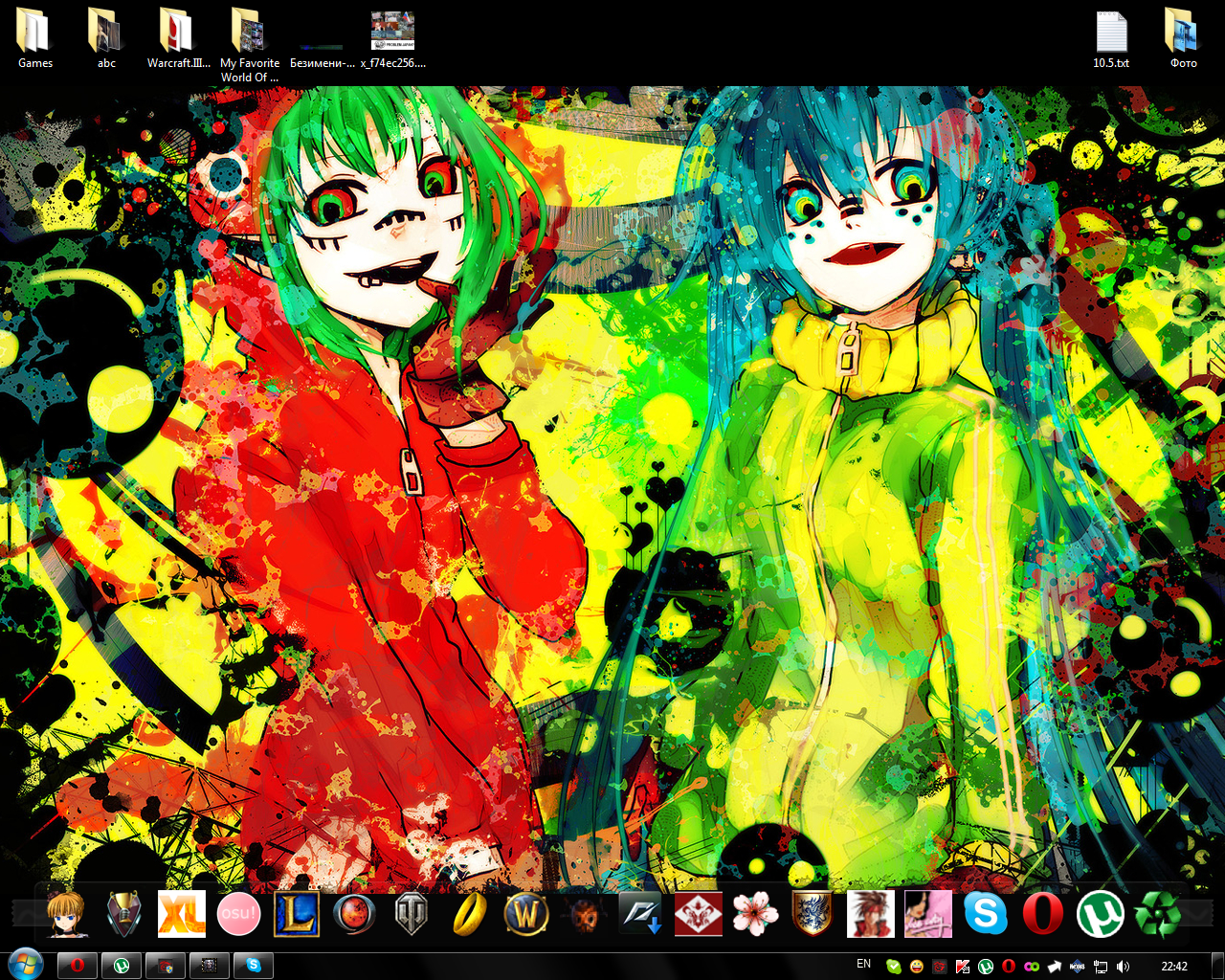Mute the system volume via the speaker icon
This screenshot has width=1225, height=980.
(x=1123, y=965)
